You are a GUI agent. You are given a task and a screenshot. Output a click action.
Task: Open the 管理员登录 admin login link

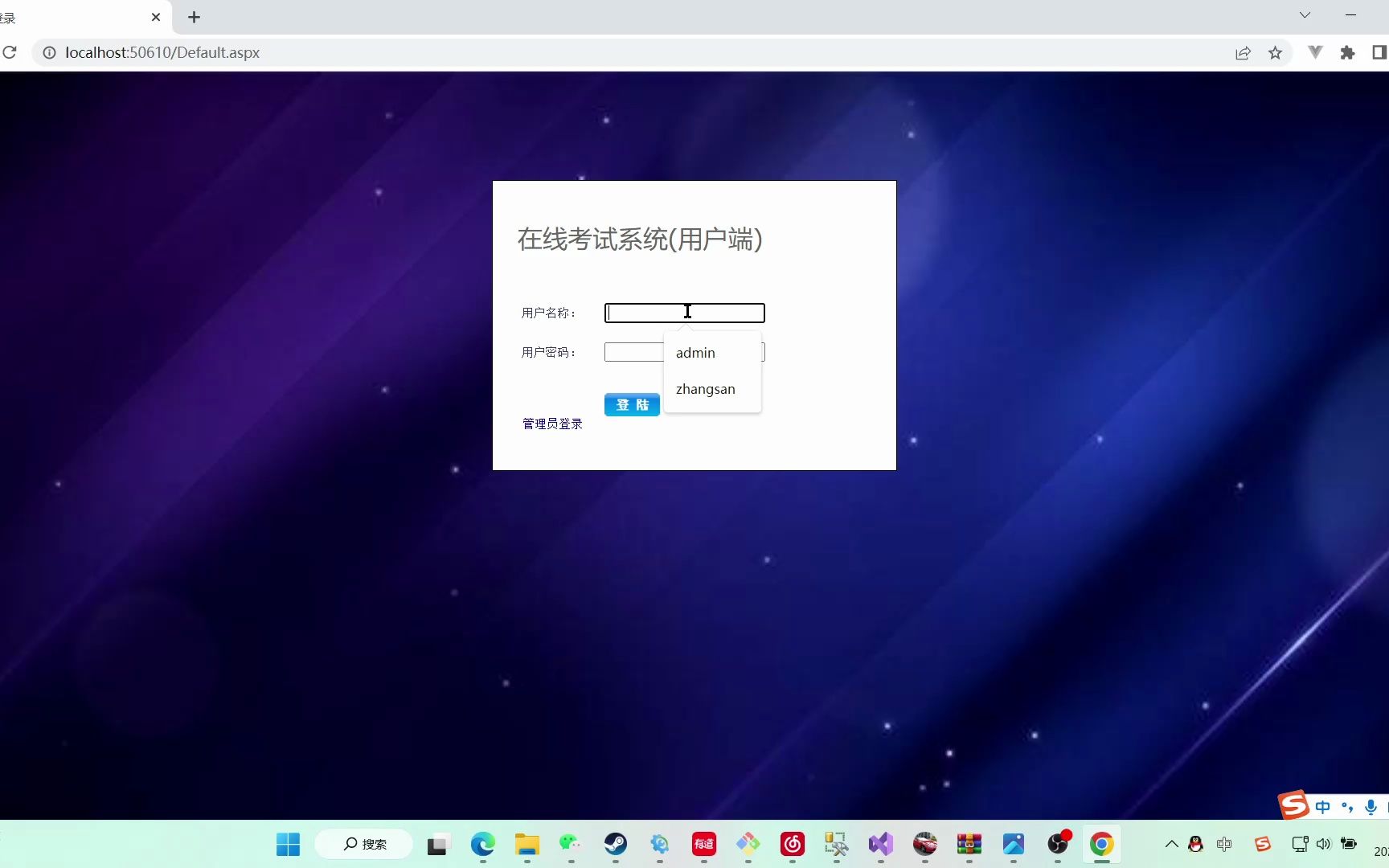coord(551,424)
